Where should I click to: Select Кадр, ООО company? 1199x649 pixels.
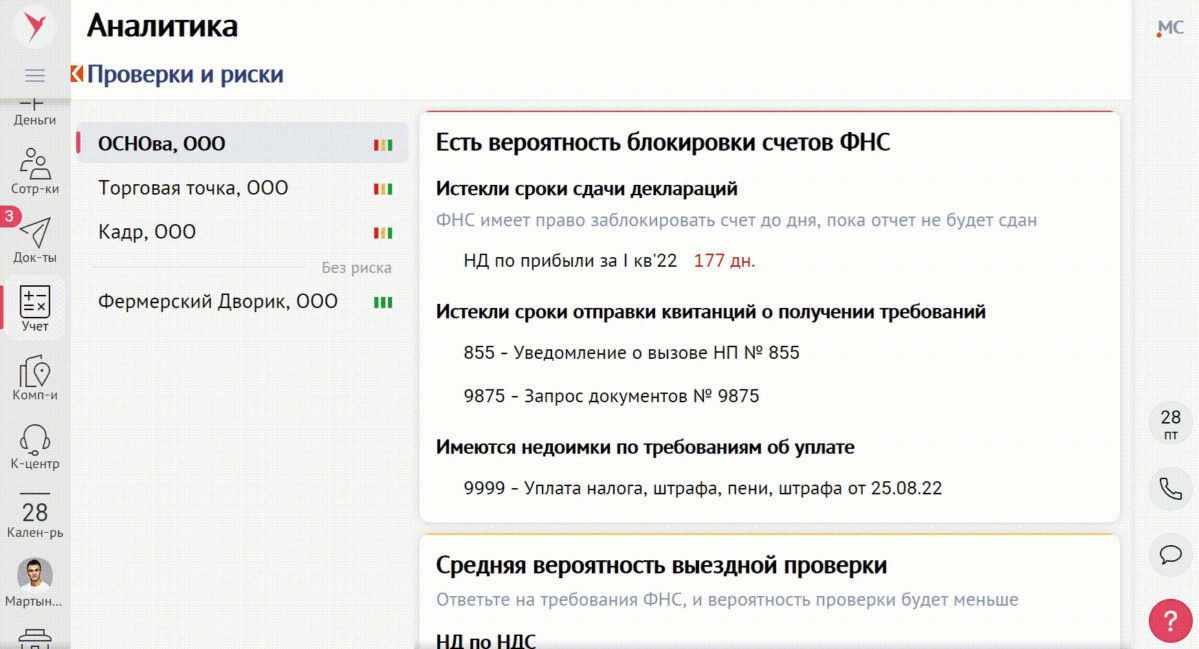coord(147,232)
